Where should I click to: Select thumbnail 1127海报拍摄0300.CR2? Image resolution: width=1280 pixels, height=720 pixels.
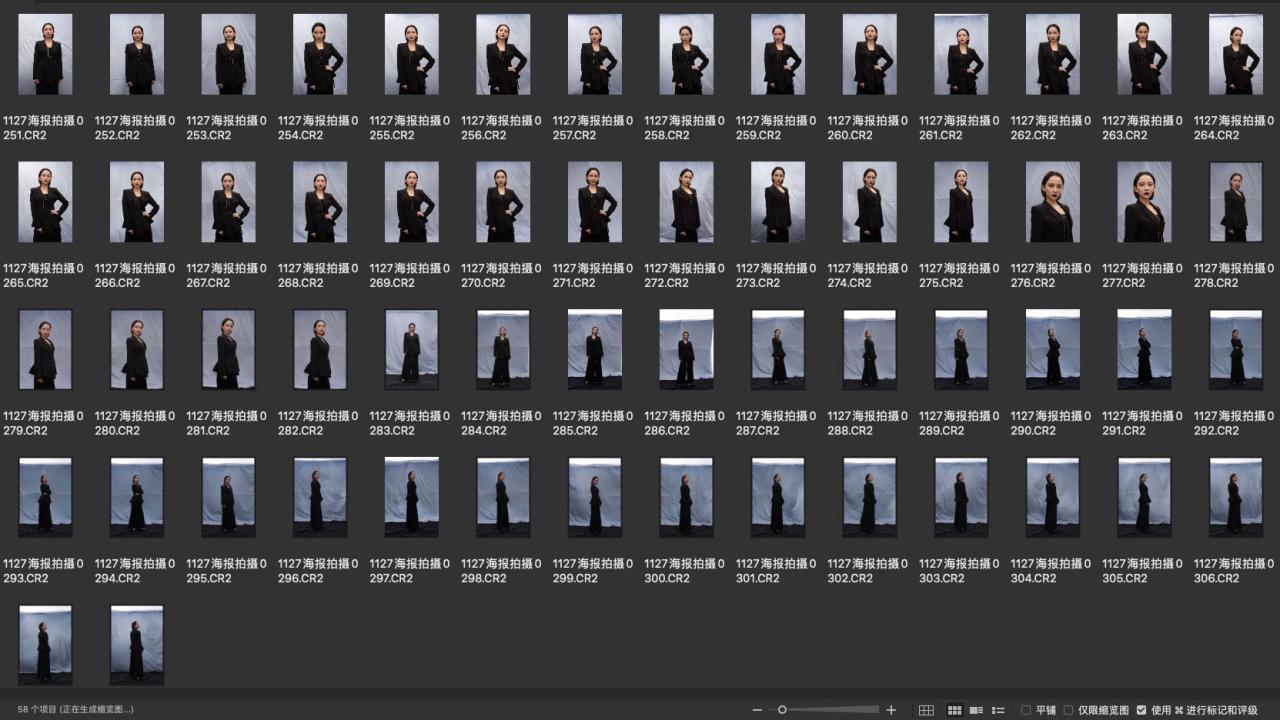tap(686, 497)
